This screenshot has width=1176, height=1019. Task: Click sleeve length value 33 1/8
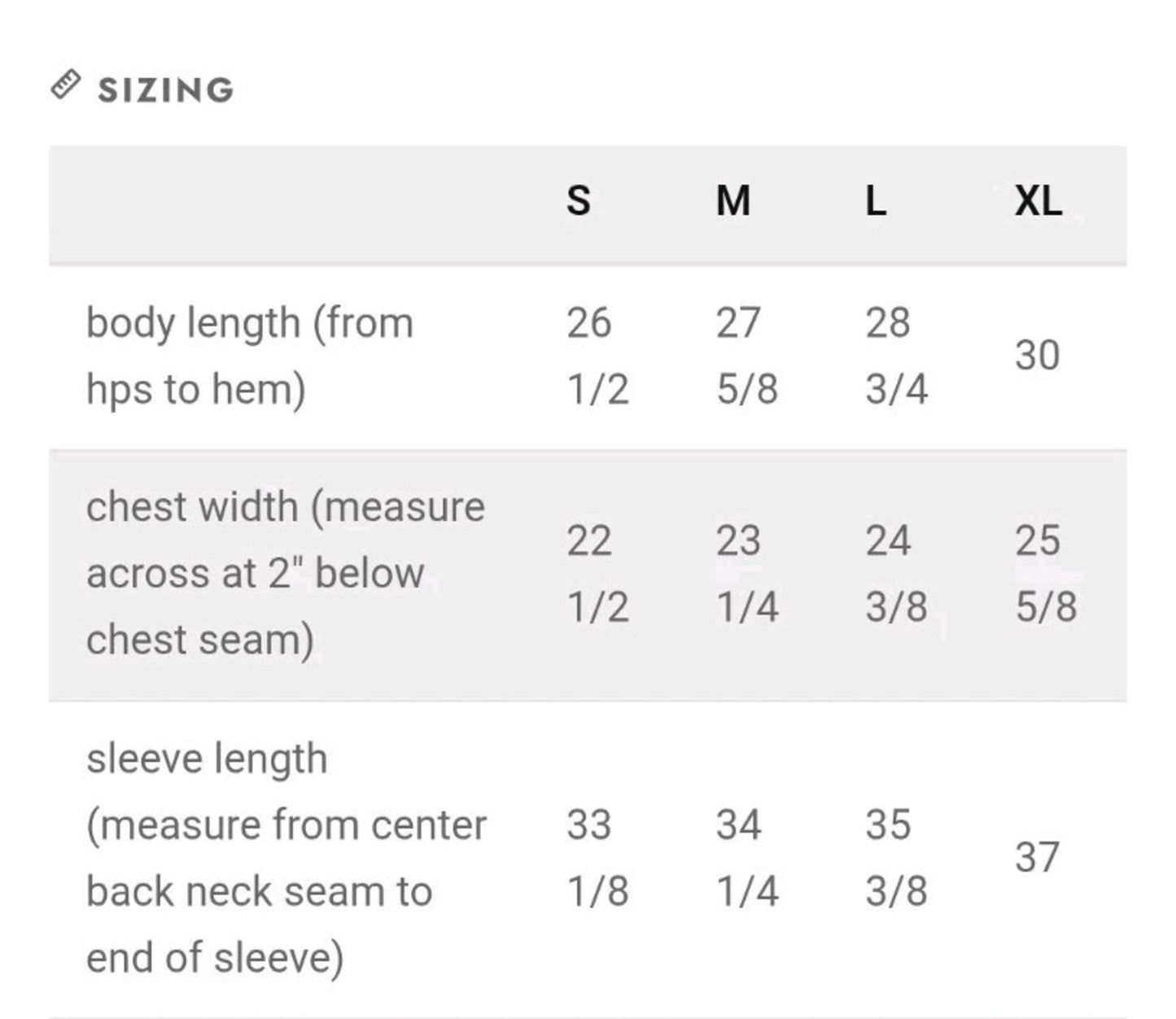click(597, 858)
